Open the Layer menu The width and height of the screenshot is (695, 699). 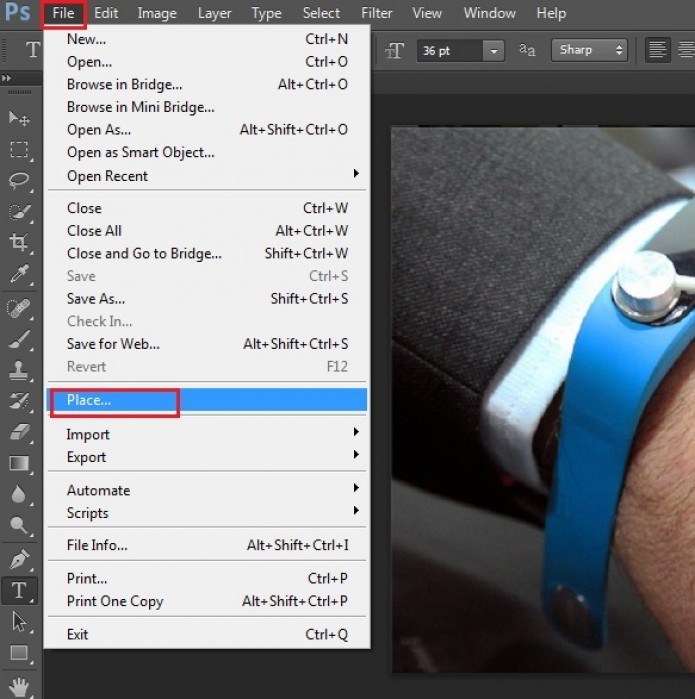(214, 13)
